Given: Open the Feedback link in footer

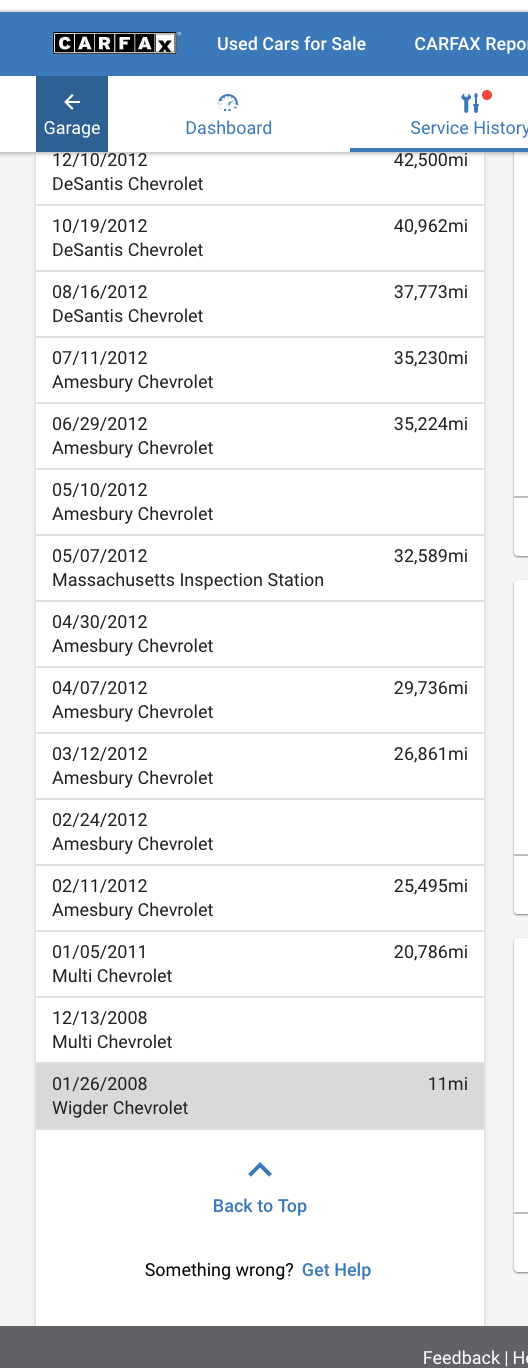Looking at the screenshot, I should (x=461, y=1357).
